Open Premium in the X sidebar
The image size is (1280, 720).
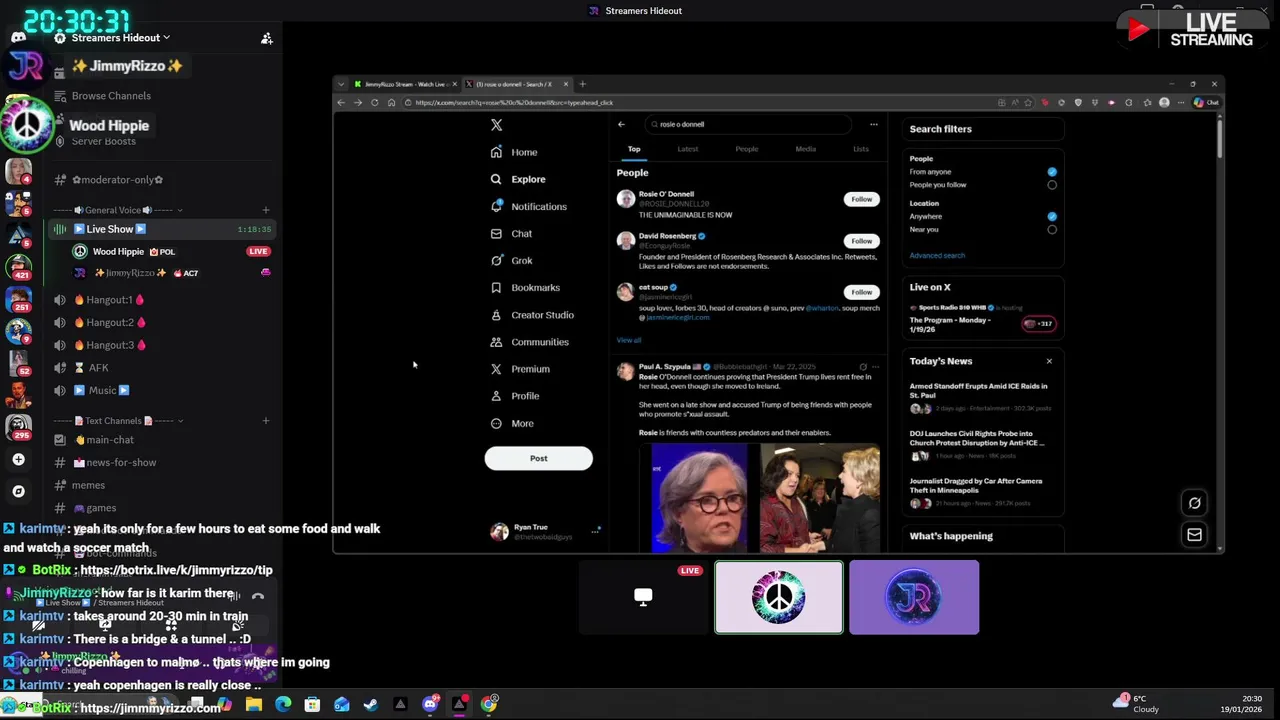click(x=520, y=368)
